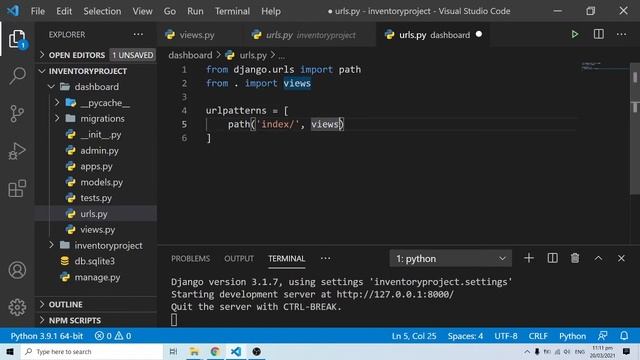640x360 pixels.
Task: Run the Python file with play button
Action: coord(575,35)
